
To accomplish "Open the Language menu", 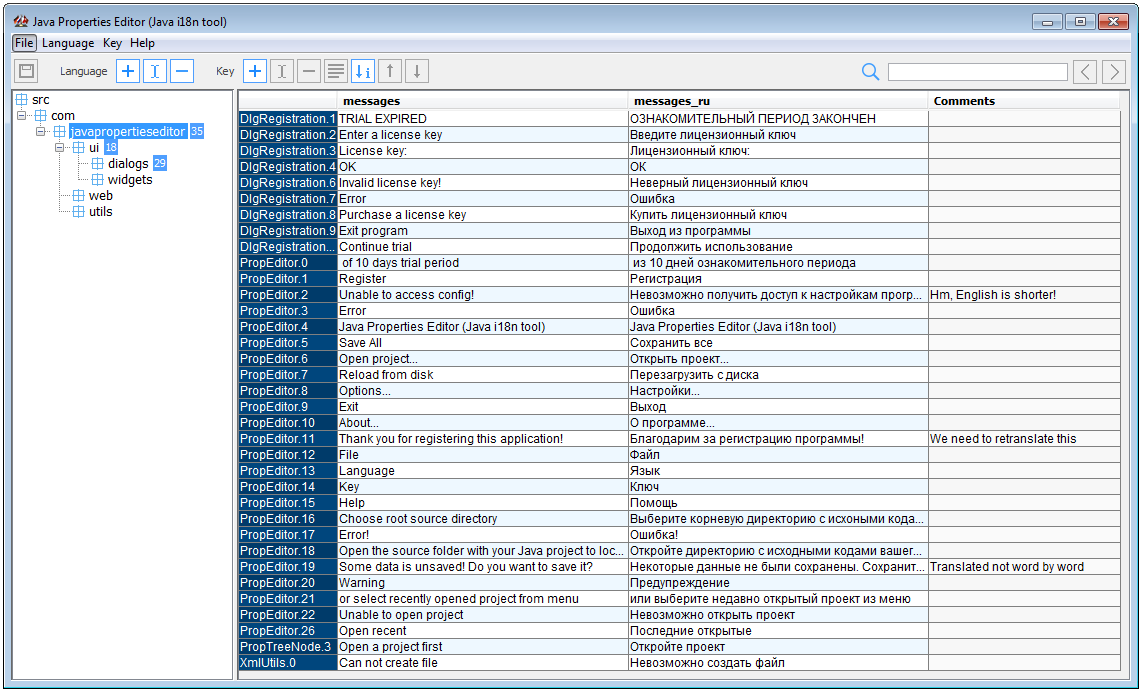I will (68, 43).
